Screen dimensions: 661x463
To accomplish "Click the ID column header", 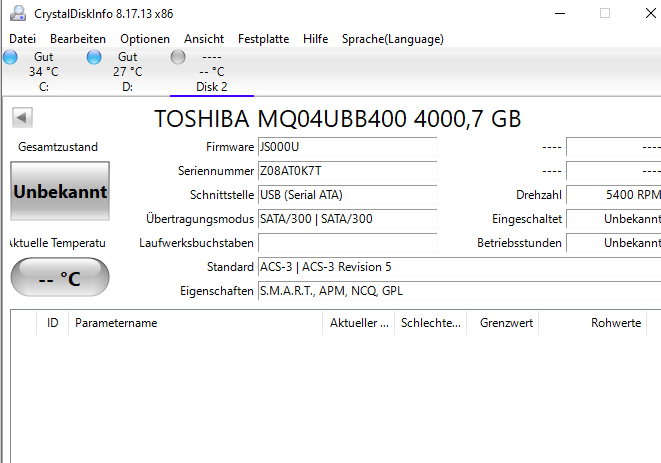I will pyautogui.click(x=52, y=323).
